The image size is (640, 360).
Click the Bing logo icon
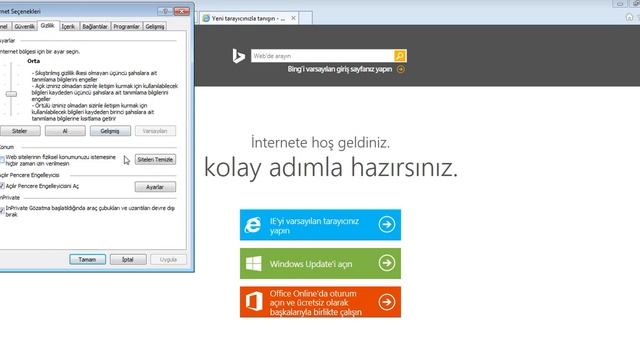pyautogui.click(x=238, y=56)
